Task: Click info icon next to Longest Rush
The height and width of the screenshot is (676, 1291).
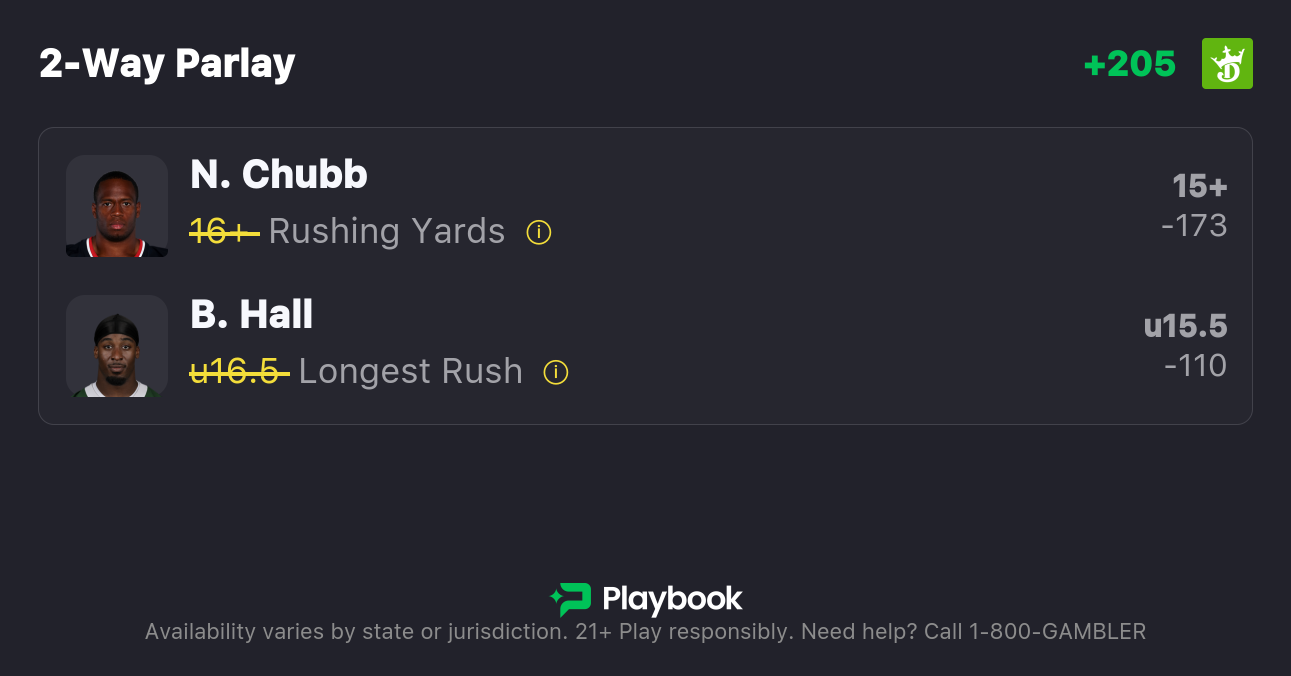Action: 556,373
